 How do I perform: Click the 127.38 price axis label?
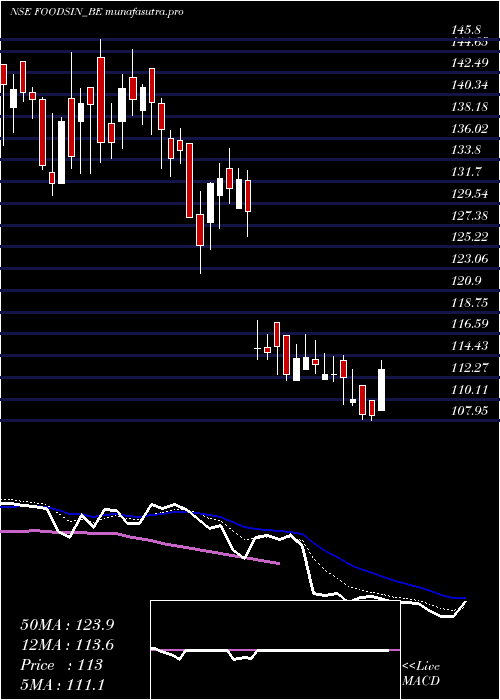(x=470, y=216)
